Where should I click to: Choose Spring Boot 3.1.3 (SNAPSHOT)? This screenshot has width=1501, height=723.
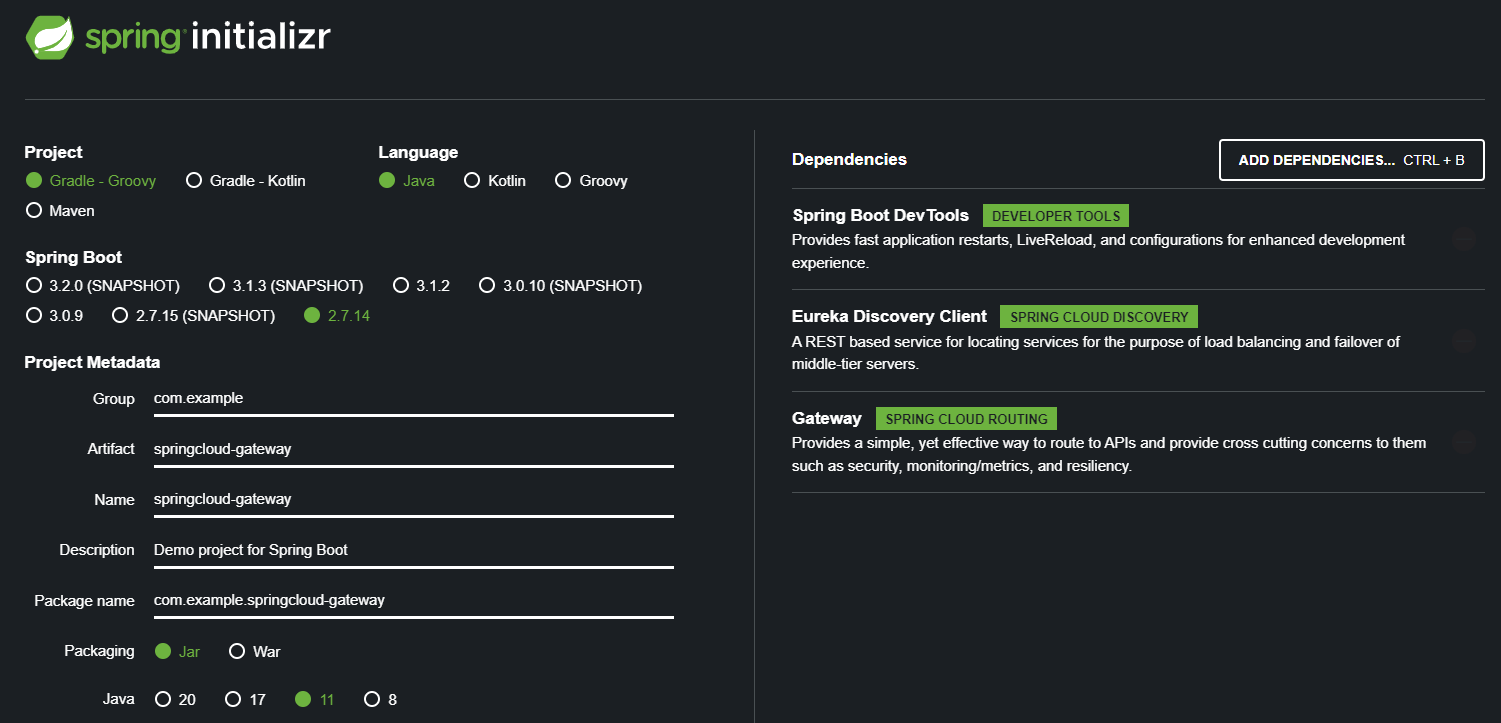click(x=286, y=286)
